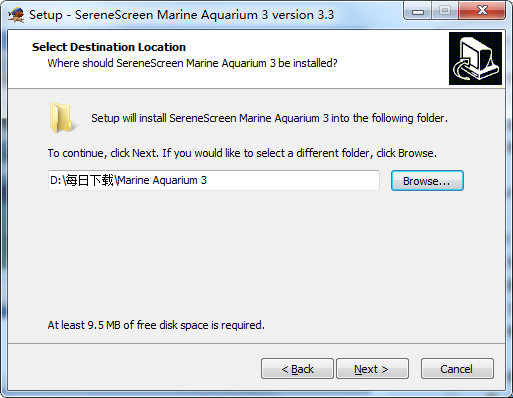513x398 pixels.
Task: Click the greyed-out maximize button
Action: [445, 11]
